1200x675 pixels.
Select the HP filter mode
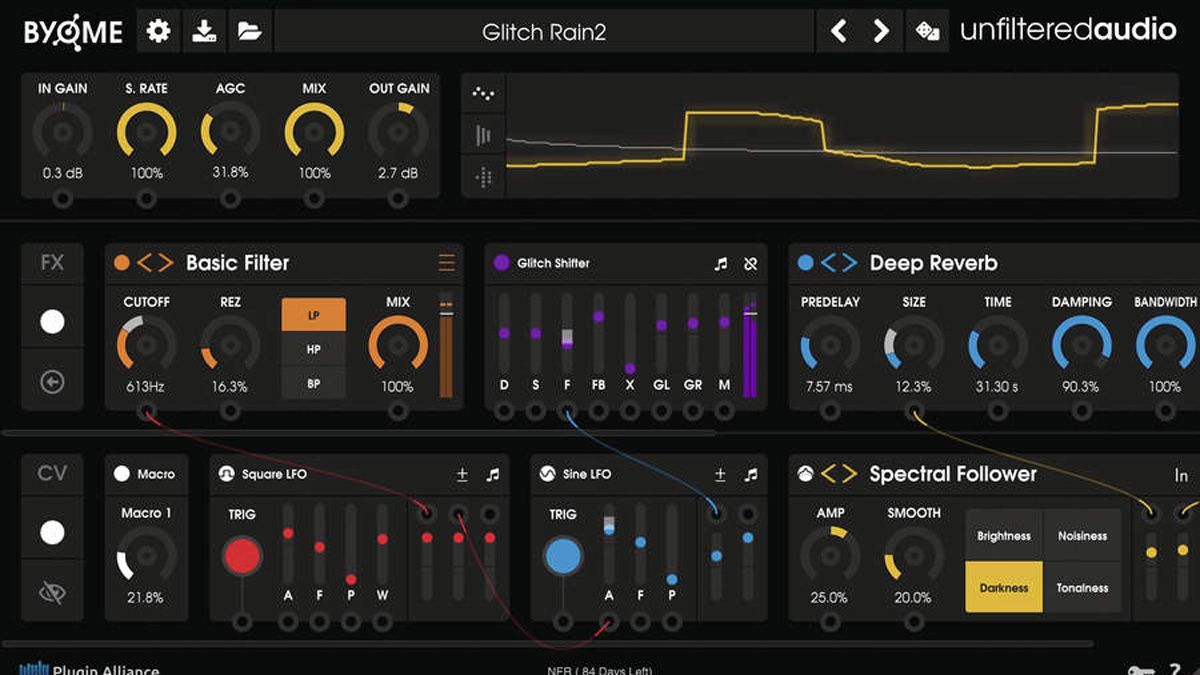[x=313, y=349]
